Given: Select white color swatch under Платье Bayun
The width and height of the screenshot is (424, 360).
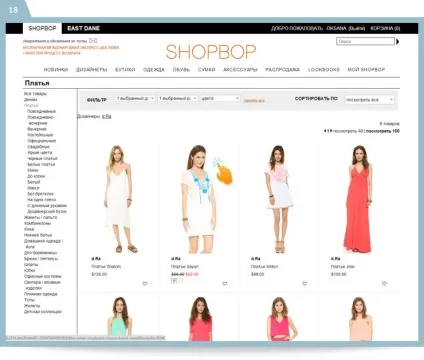Looking at the screenshot, I should (x=180, y=281).
